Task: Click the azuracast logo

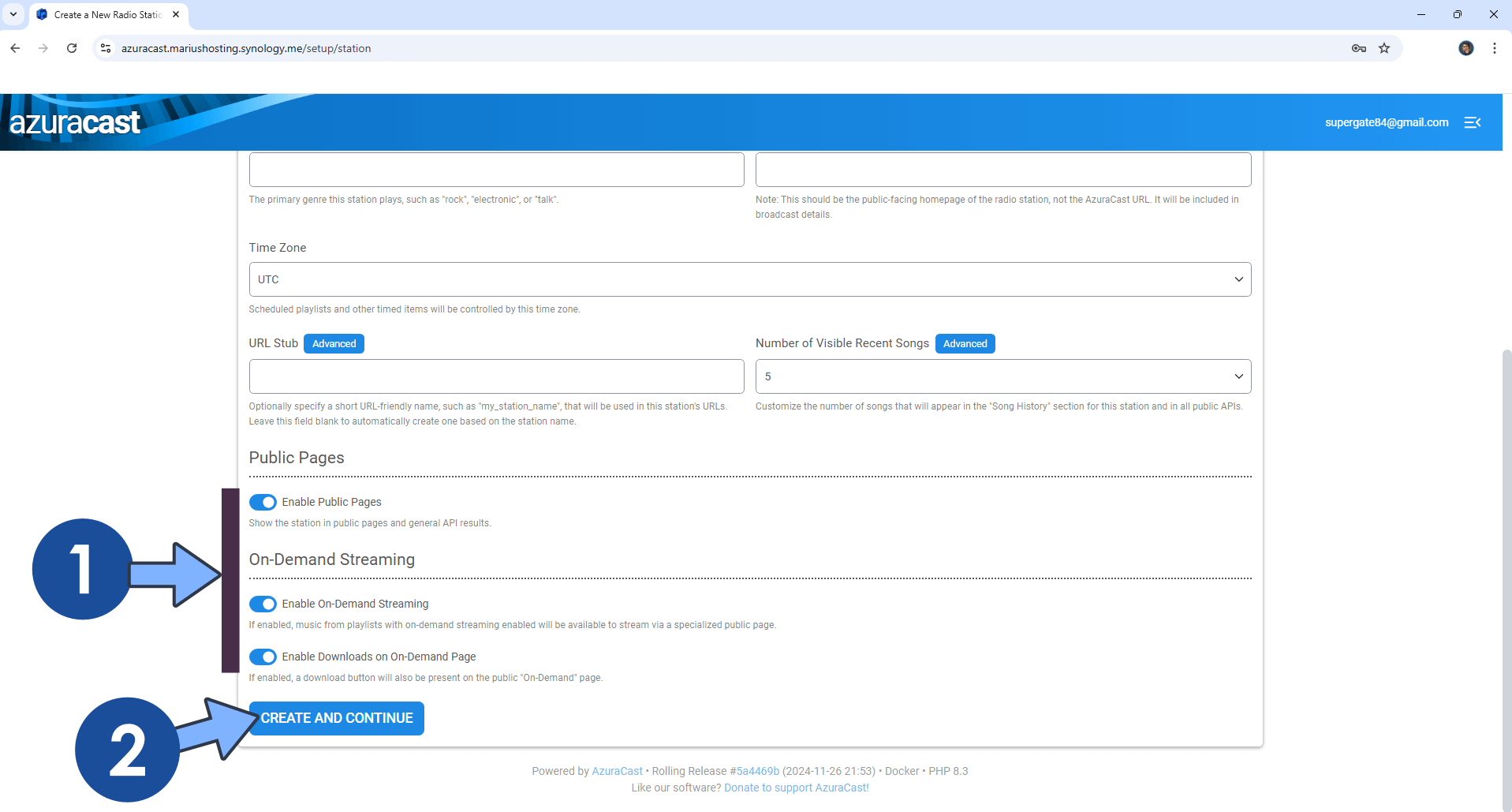Action: pos(75,122)
